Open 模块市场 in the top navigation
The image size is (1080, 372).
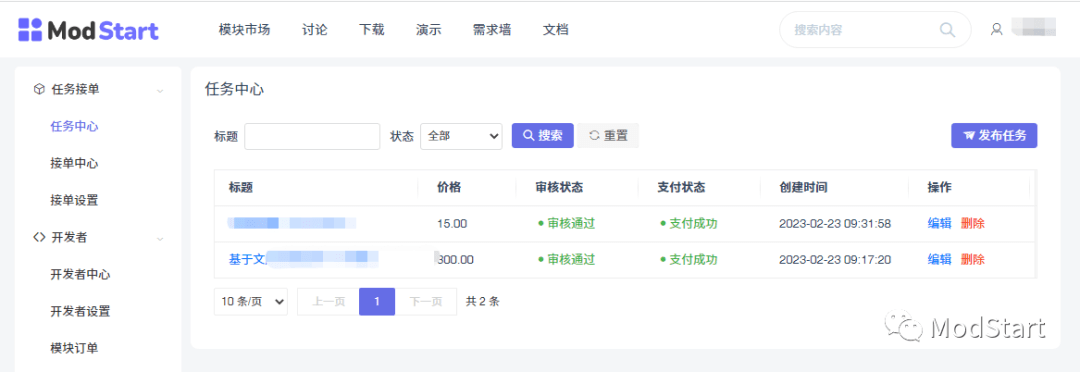245,30
